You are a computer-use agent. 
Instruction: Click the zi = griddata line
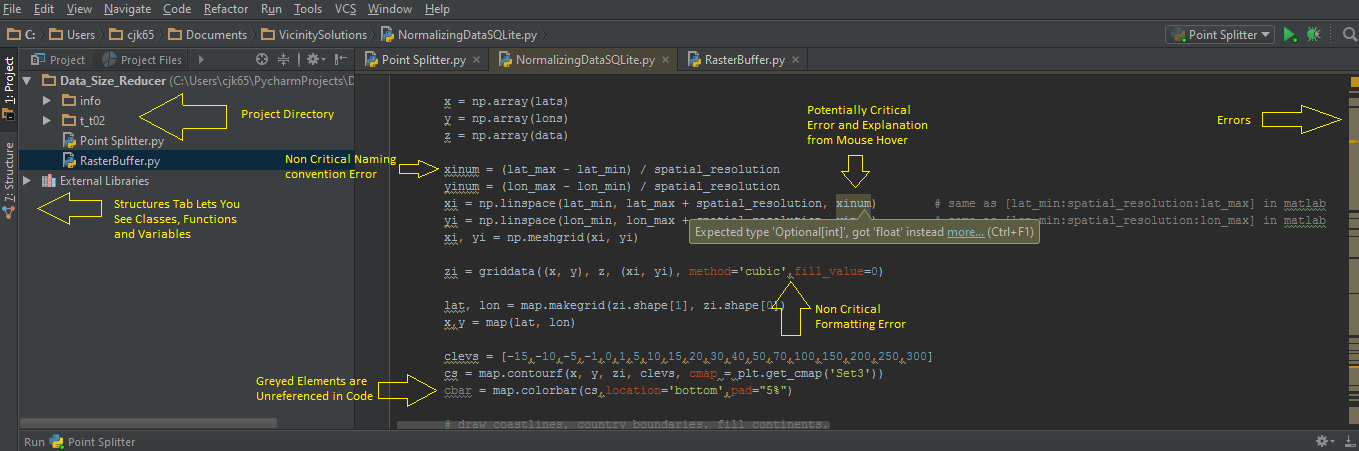coord(664,271)
